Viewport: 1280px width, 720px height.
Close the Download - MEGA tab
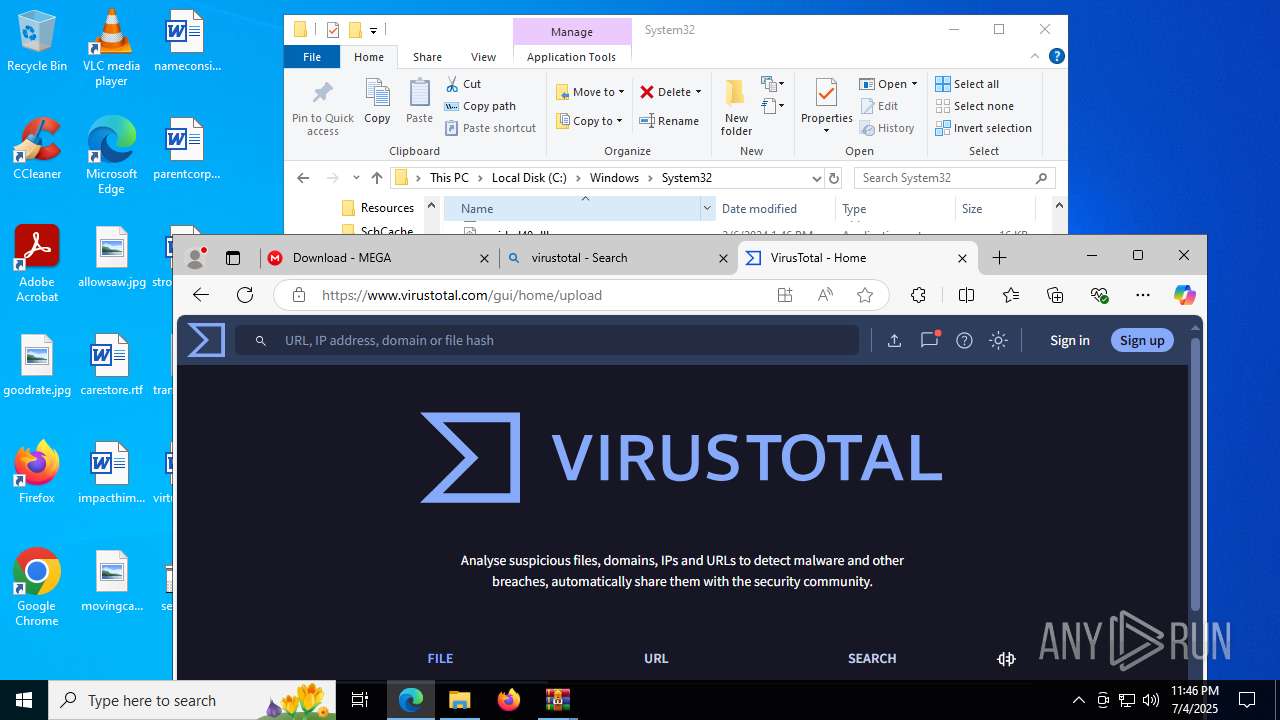coord(485,258)
